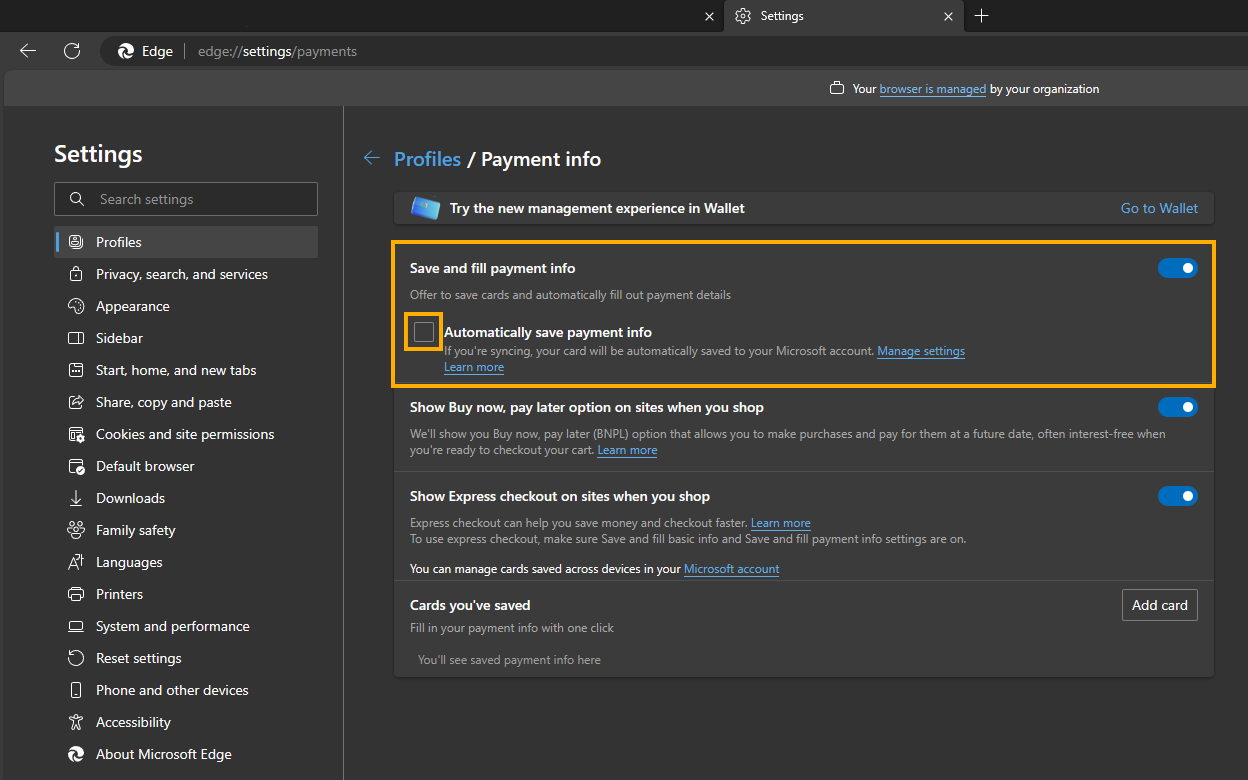Image resolution: width=1248 pixels, height=780 pixels.
Task: Click the Edge logo in address bar
Action: 126,51
